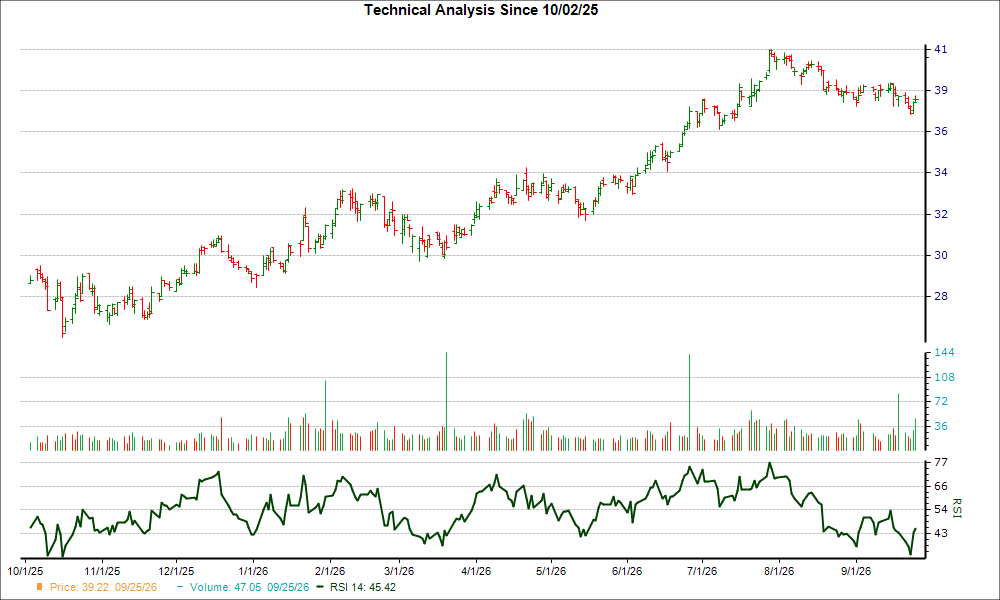Click the orange Price legend square
This screenshot has height=600, width=1000.
pos(40,587)
